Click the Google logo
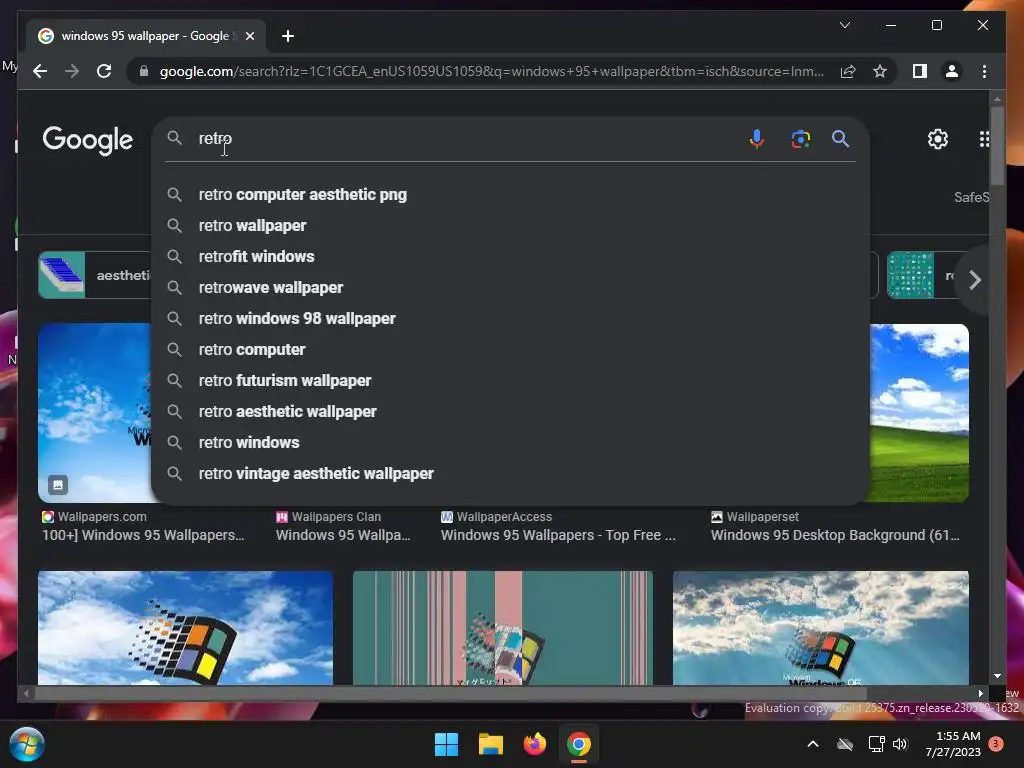The image size is (1024, 768). (x=88, y=140)
